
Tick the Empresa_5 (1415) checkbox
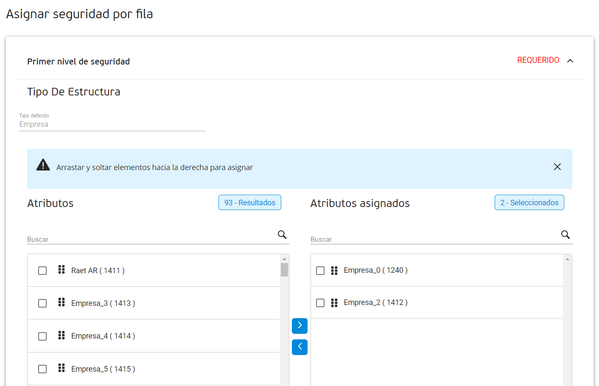(42, 369)
